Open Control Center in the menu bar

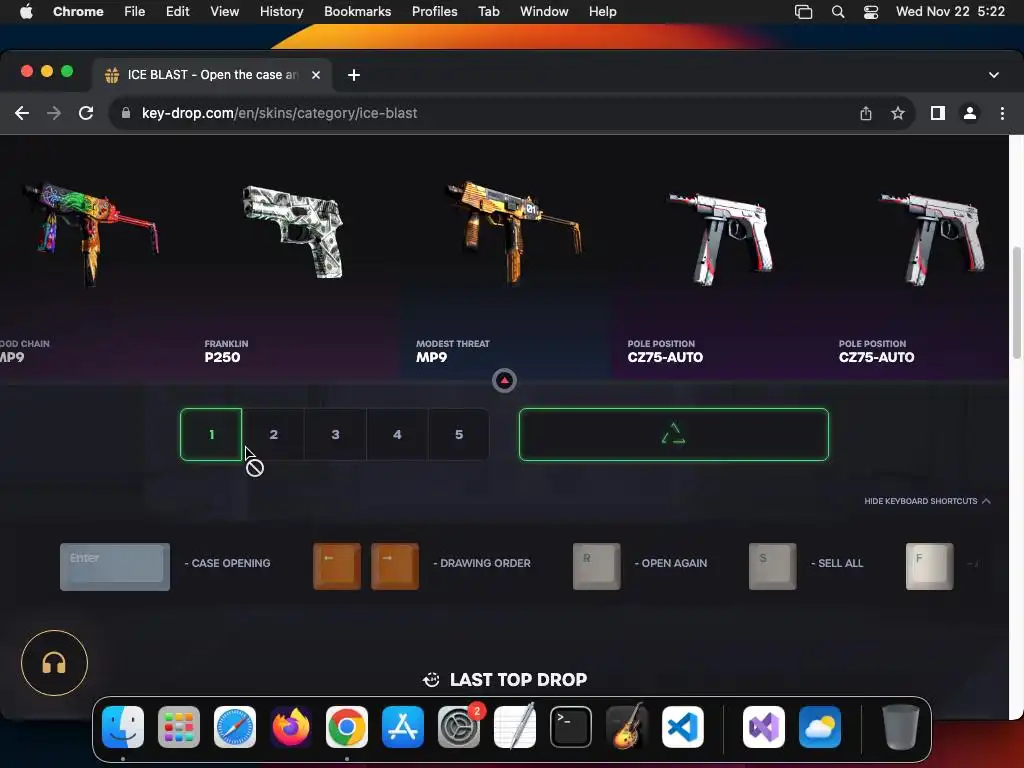tap(871, 11)
